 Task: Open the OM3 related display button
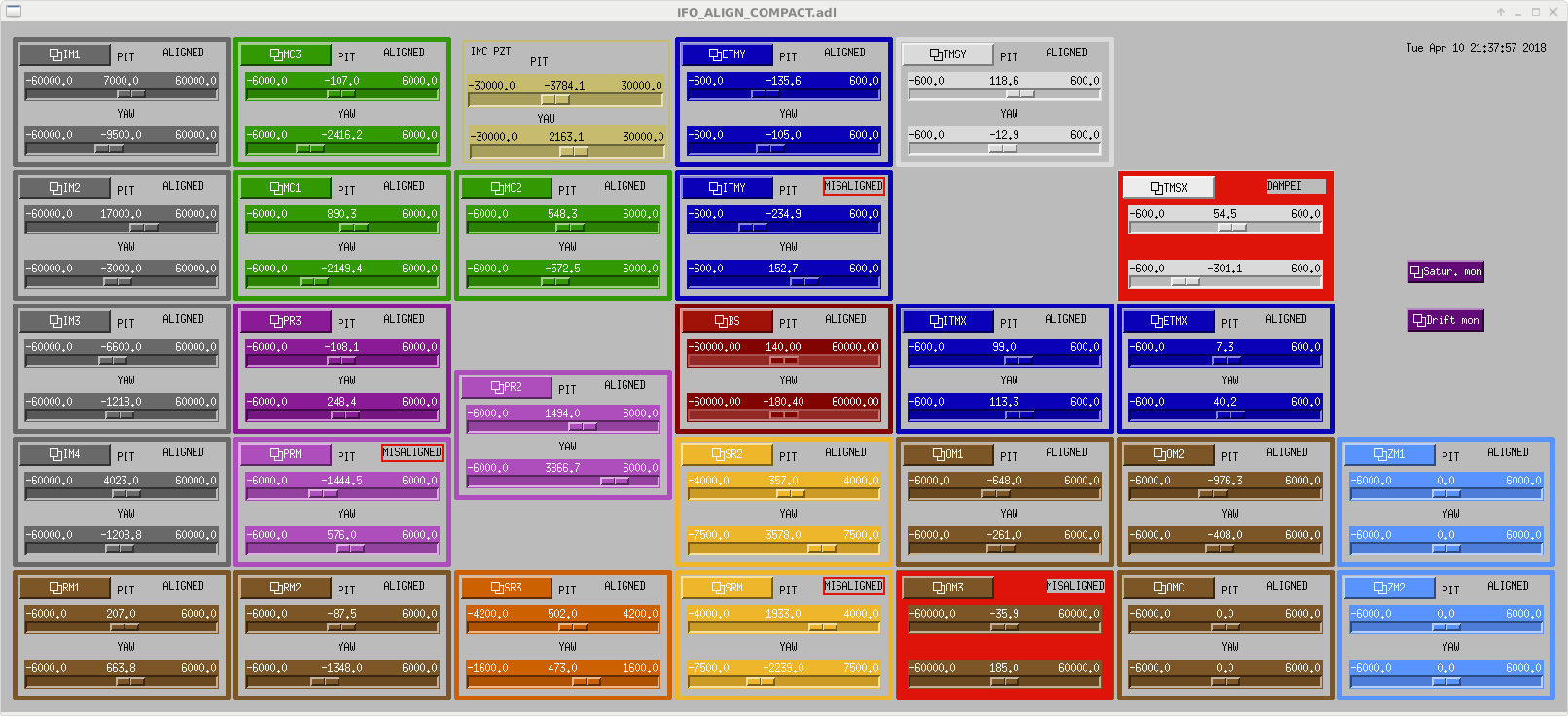tap(947, 588)
